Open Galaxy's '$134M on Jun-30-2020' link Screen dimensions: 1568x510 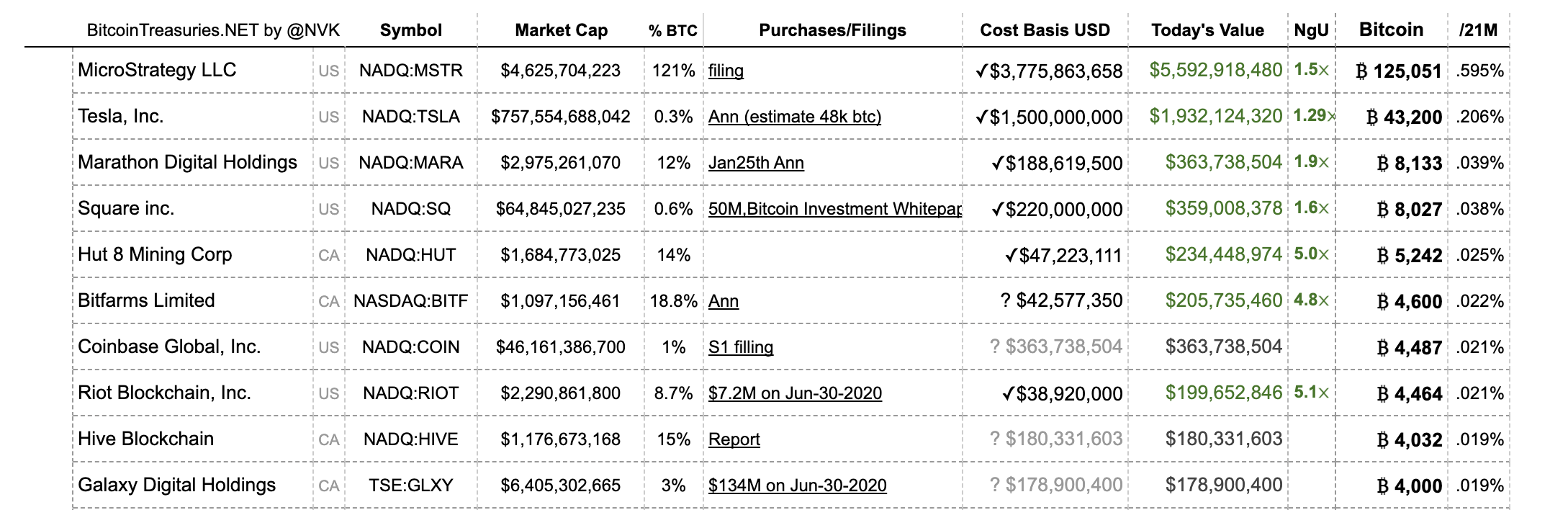(x=797, y=486)
